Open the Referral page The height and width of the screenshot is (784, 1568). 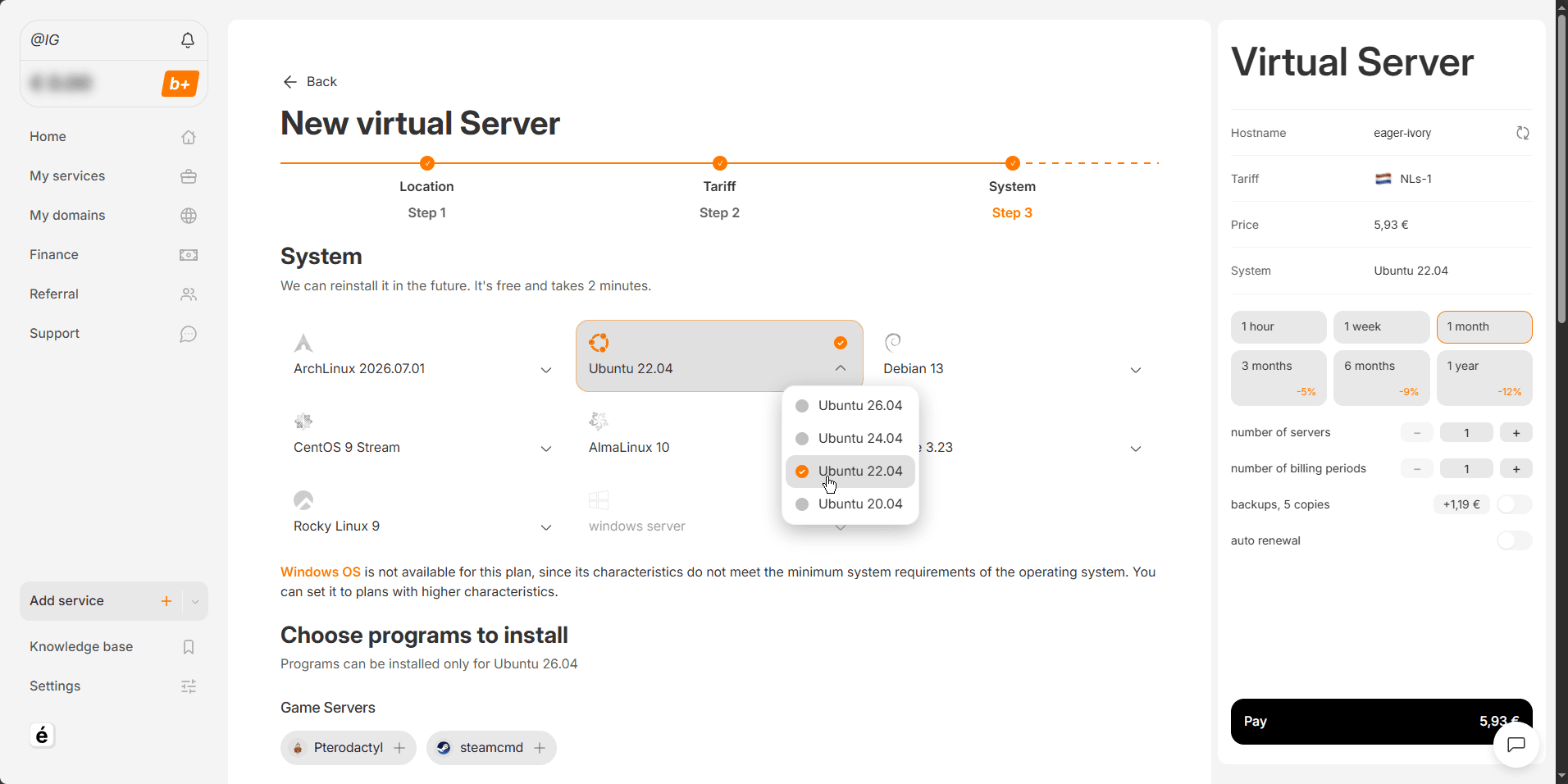pyautogui.click(x=113, y=294)
